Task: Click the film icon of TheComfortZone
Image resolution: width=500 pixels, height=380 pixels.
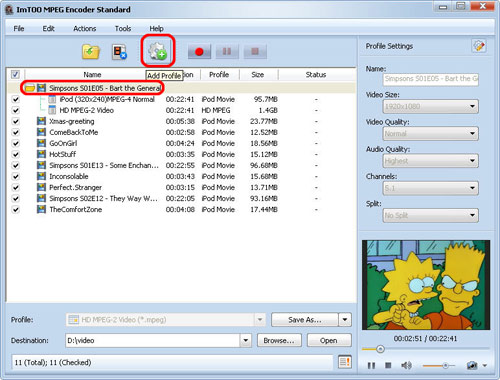Action: pyautogui.click(x=41, y=209)
